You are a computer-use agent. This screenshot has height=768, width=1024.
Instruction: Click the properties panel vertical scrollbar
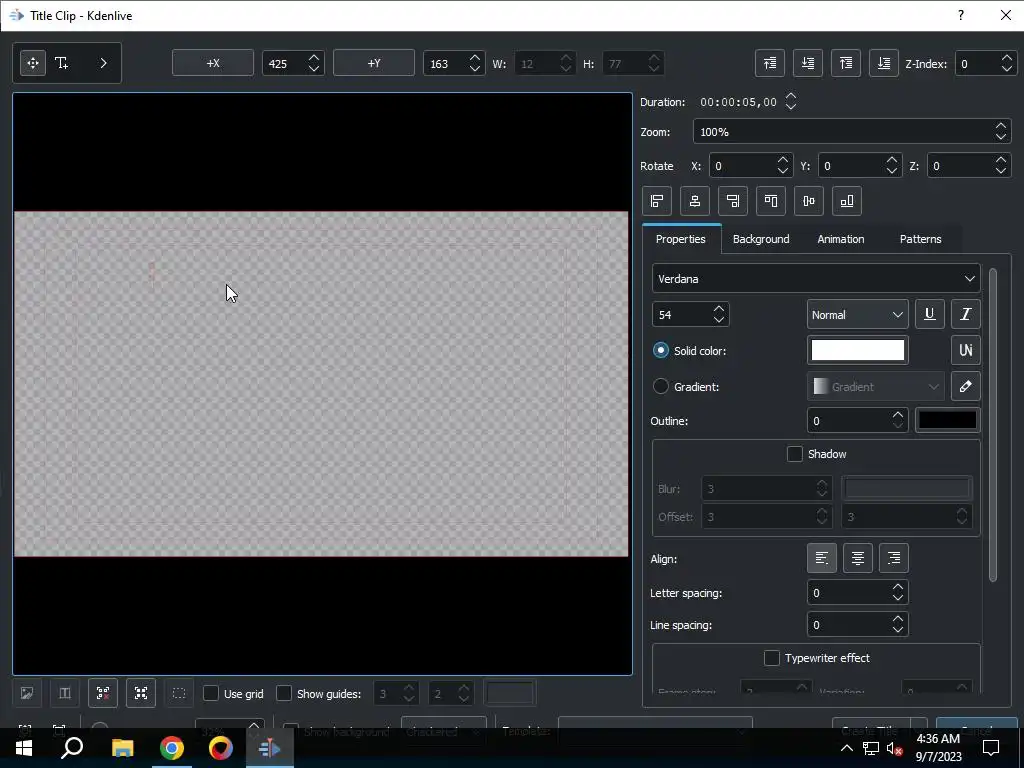point(993,424)
